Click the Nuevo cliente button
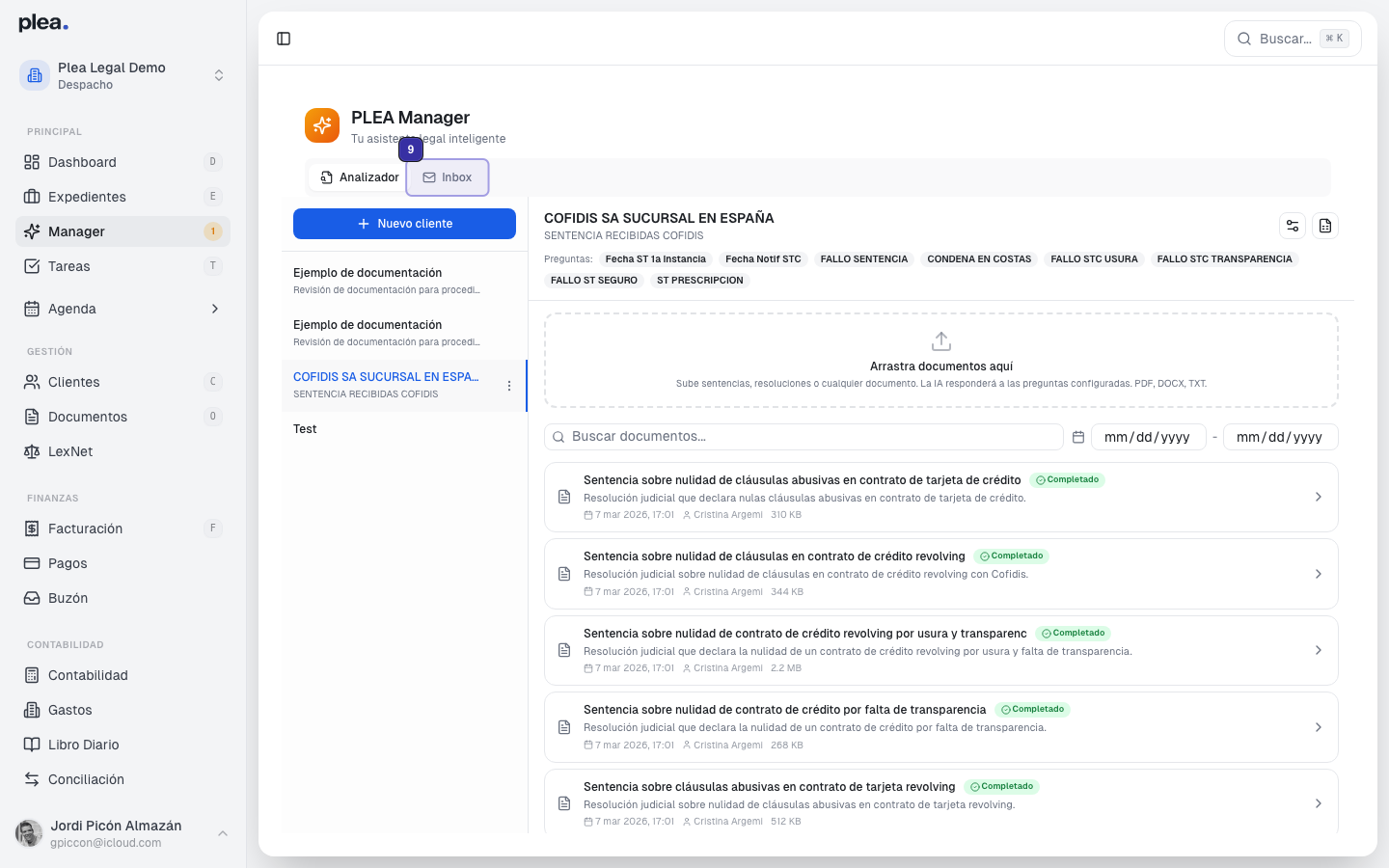This screenshot has height=868, width=1389. 404,224
